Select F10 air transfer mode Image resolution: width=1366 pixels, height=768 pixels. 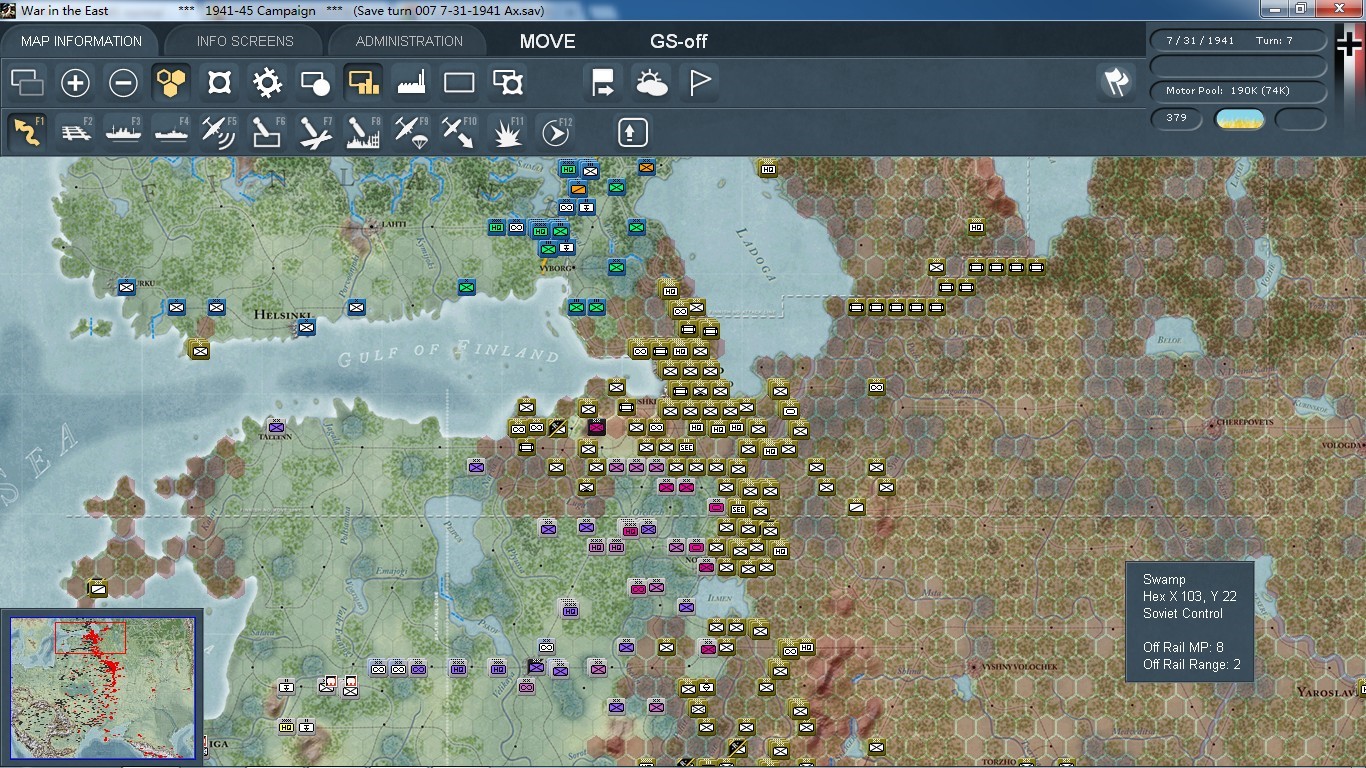tap(459, 132)
